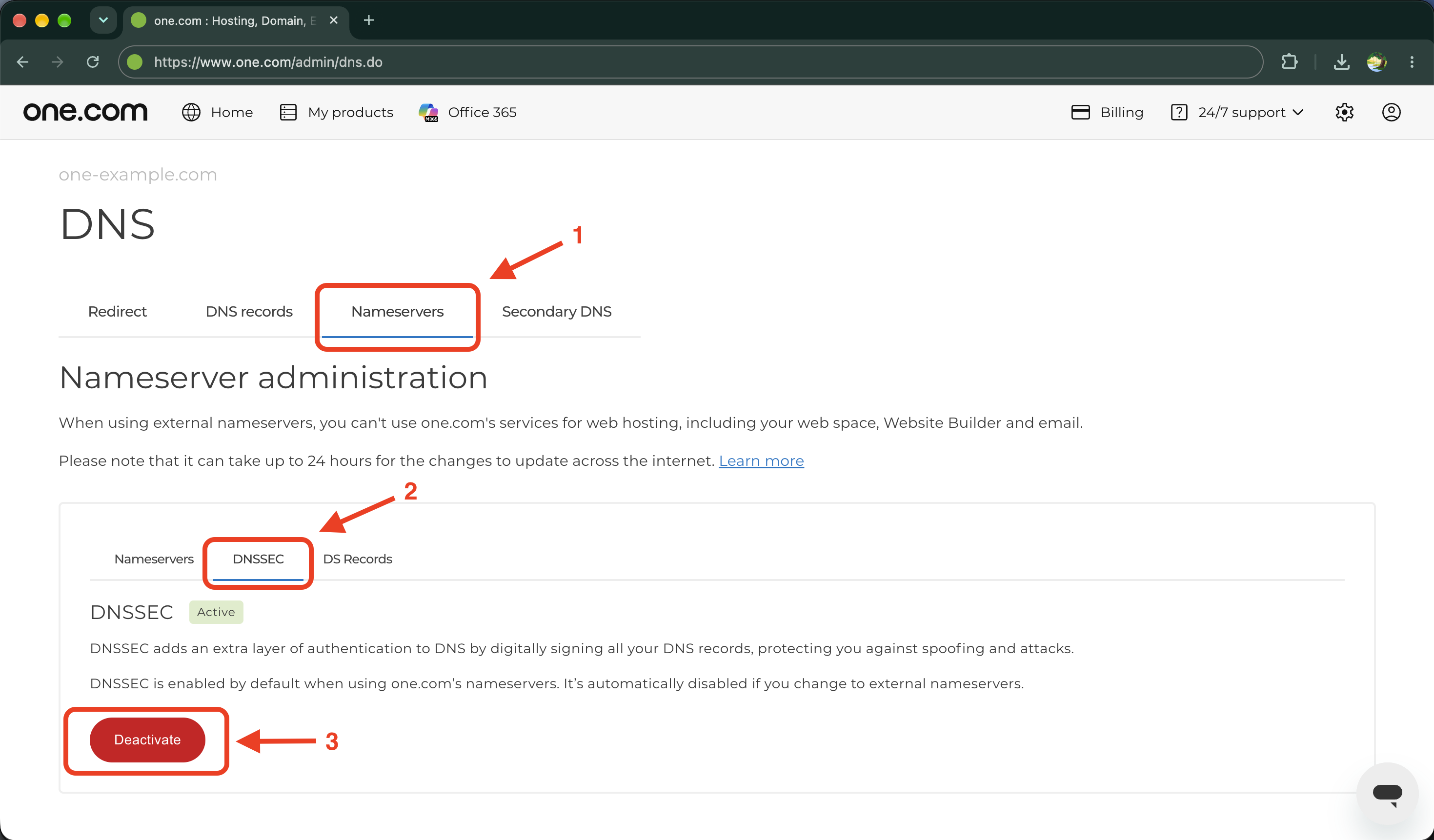Image resolution: width=1434 pixels, height=840 pixels.
Task: Click the one-example.com domain text
Action: tap(138, 174)
